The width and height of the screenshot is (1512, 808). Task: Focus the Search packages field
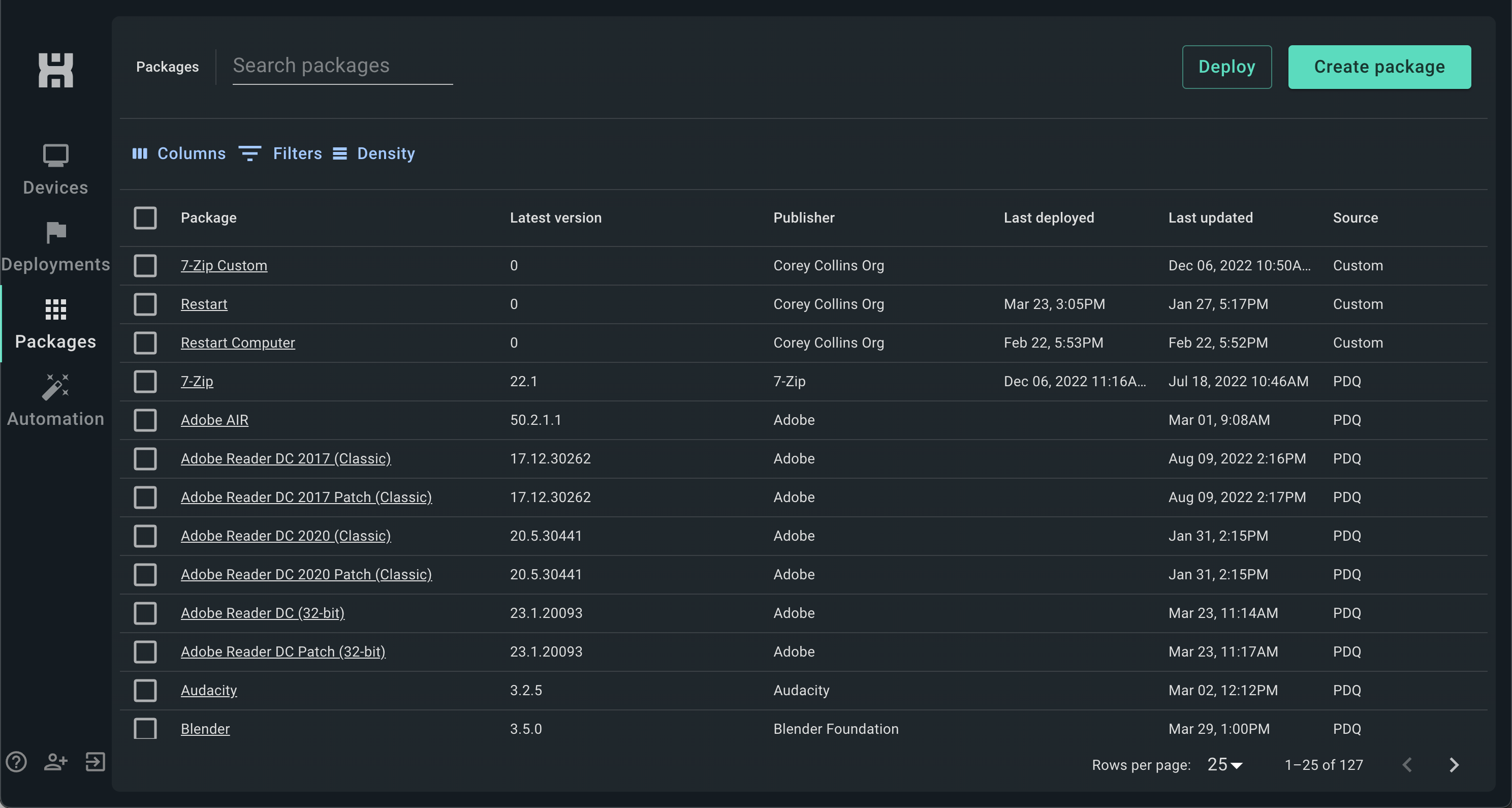(x=342, y=66)
